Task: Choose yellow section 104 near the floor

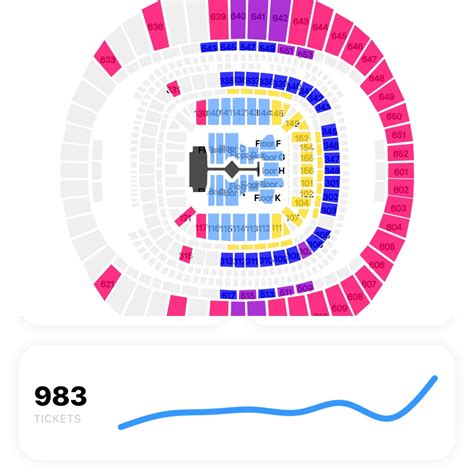Action: tap(301, 202)
